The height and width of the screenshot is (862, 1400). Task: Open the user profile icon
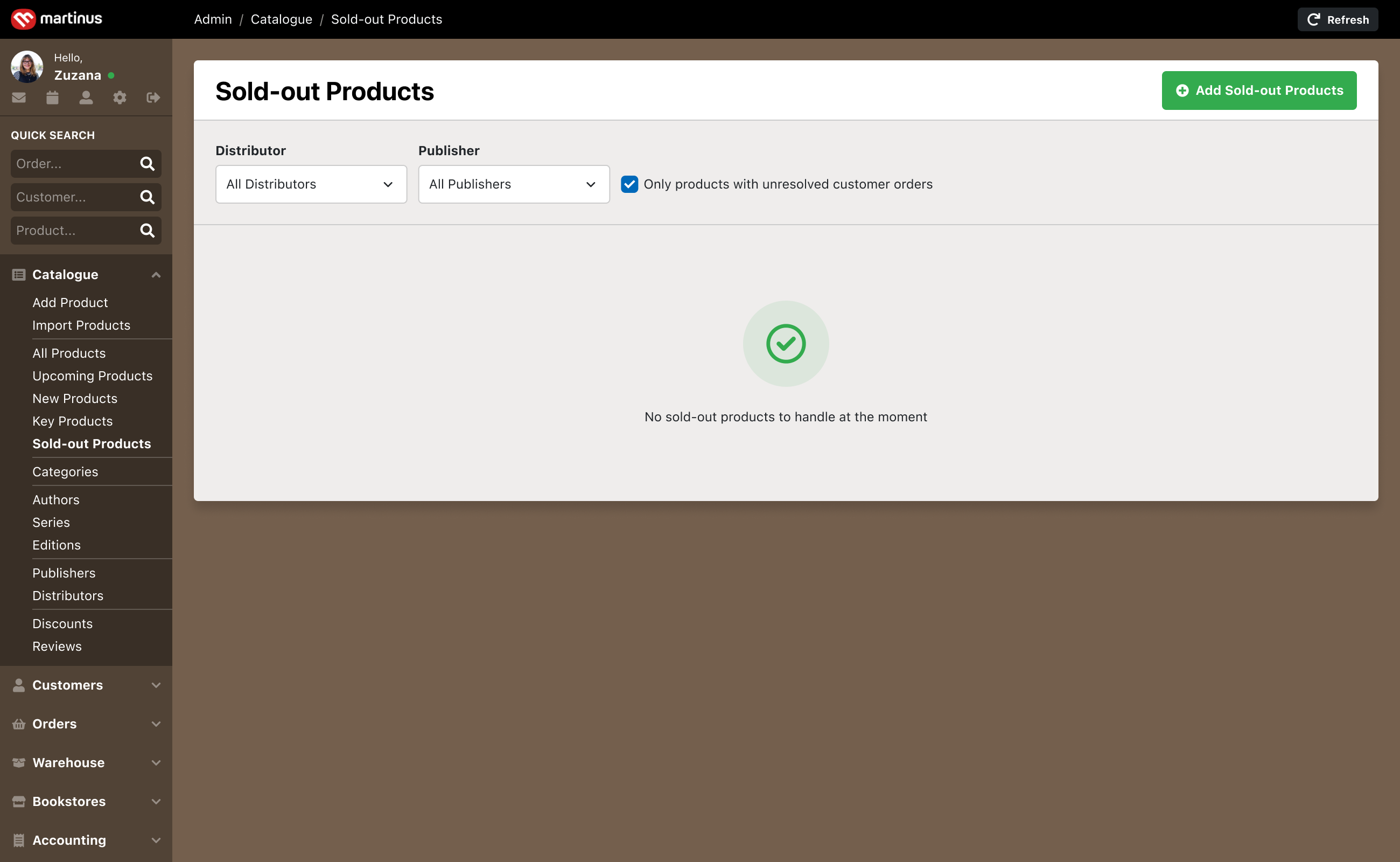(86, 98)
